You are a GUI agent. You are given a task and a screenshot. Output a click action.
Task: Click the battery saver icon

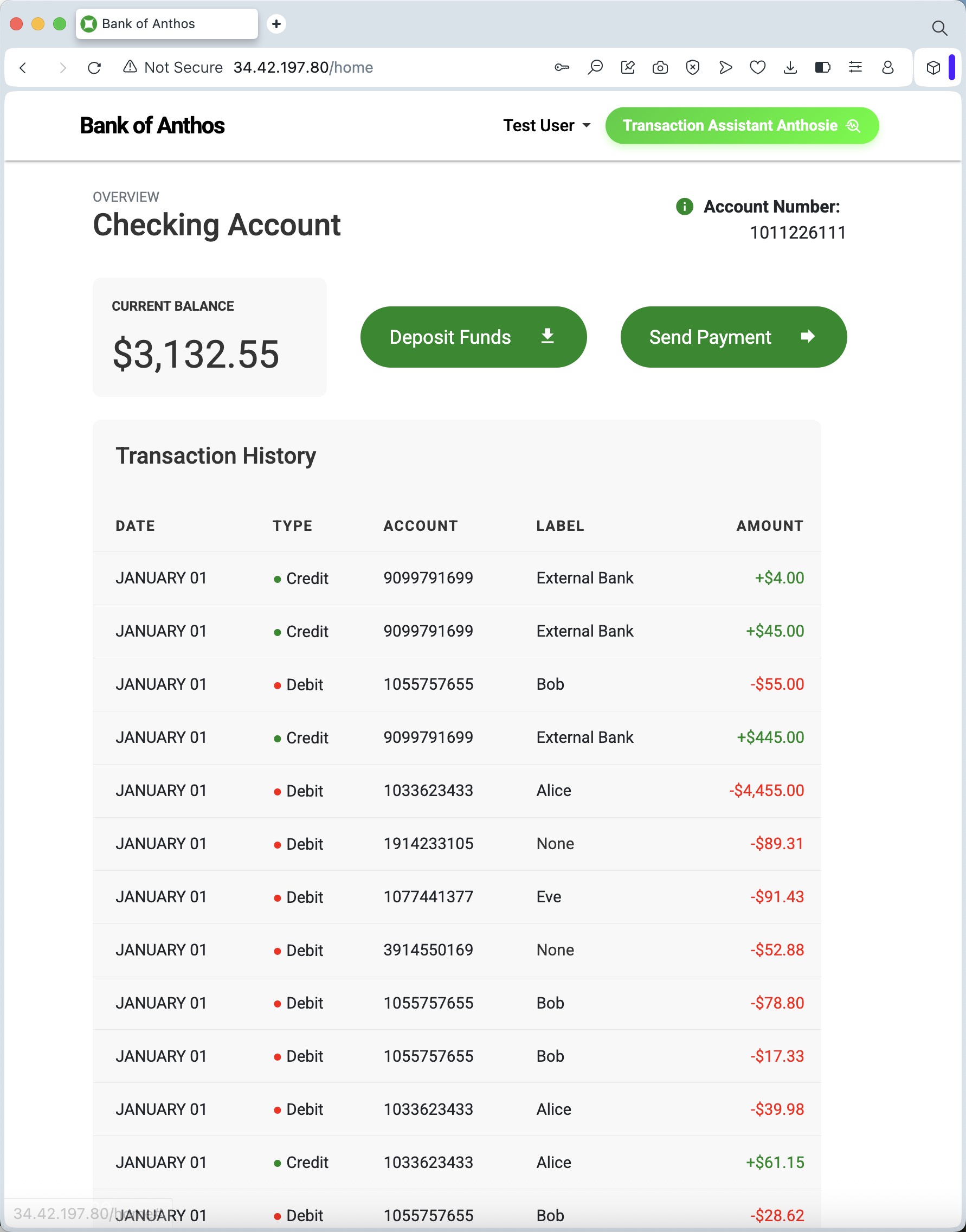pos(823,68)
